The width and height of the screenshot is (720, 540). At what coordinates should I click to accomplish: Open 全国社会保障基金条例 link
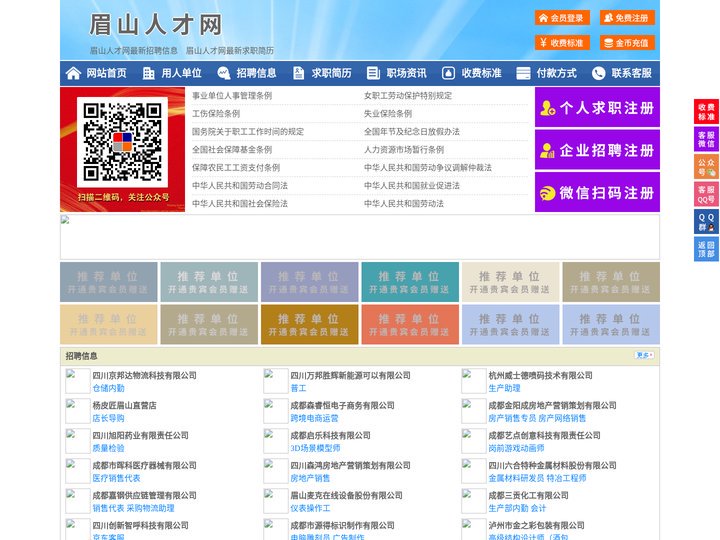(232, 150)
